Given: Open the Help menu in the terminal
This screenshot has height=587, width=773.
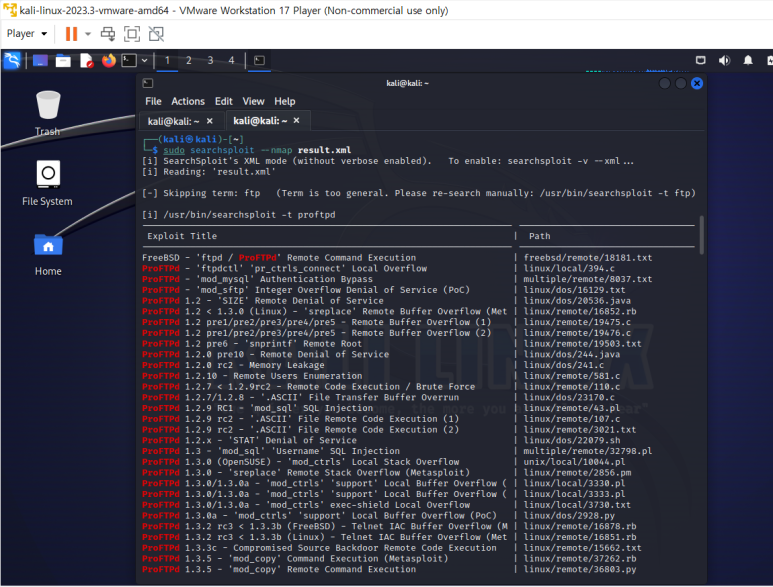Looking at the screenshot, I should (285, 101).
